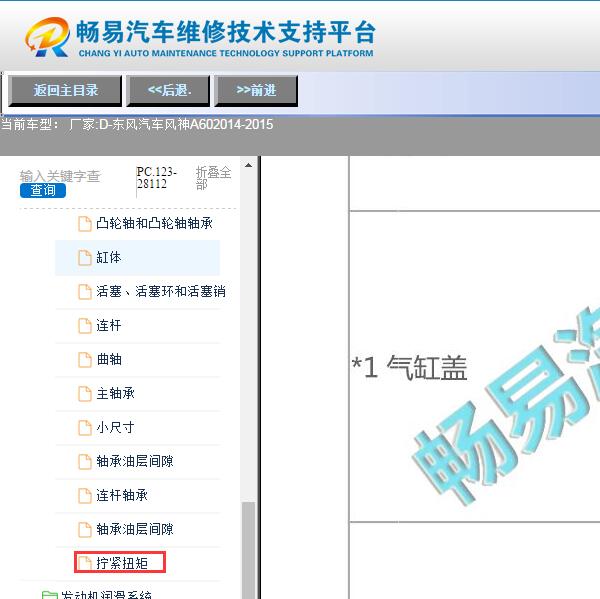Select 连杆轴承 entry
Screen dimensions: 600x599
click(x=122, y=496)
